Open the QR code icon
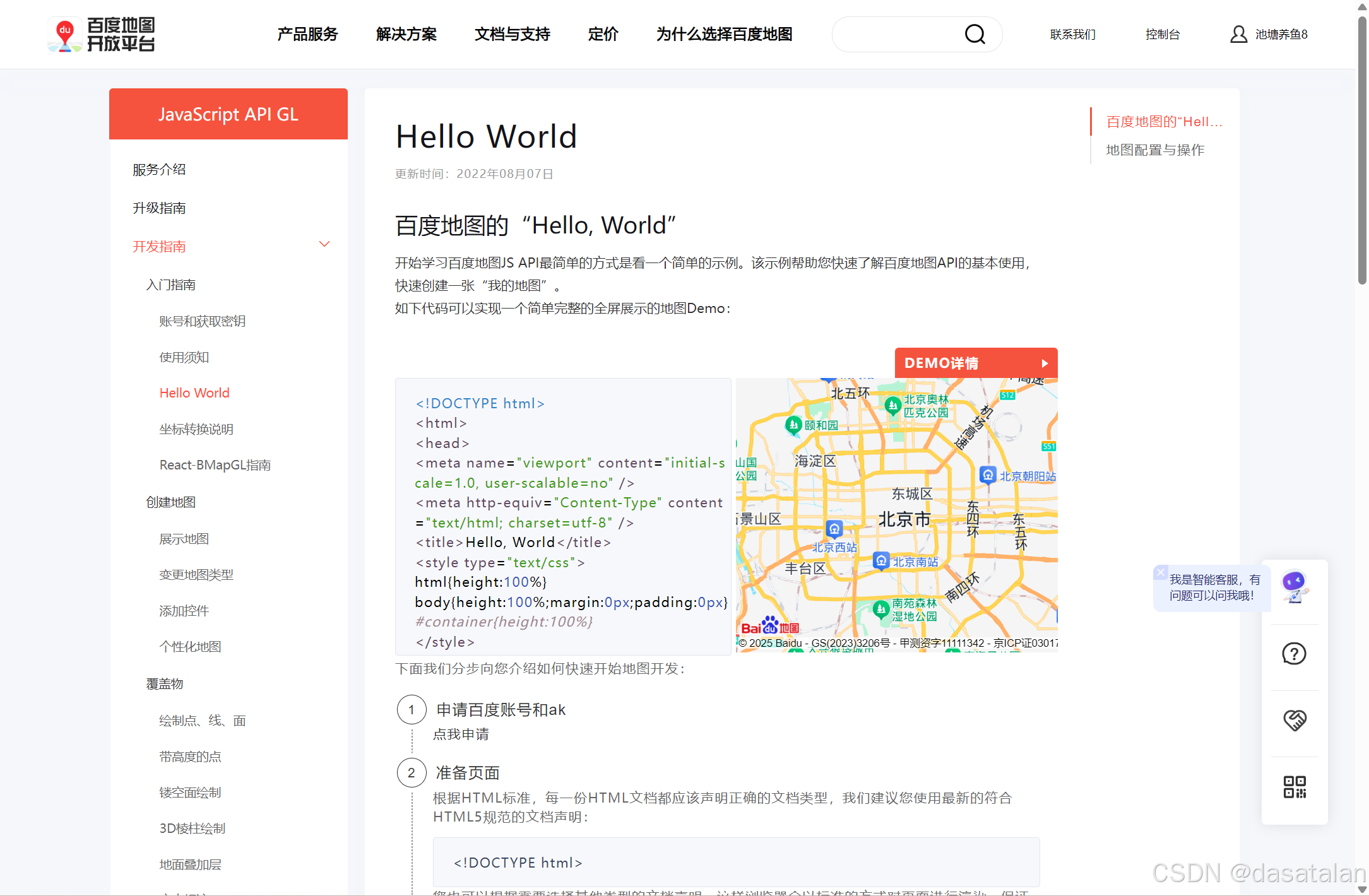 click(1294, 787)
